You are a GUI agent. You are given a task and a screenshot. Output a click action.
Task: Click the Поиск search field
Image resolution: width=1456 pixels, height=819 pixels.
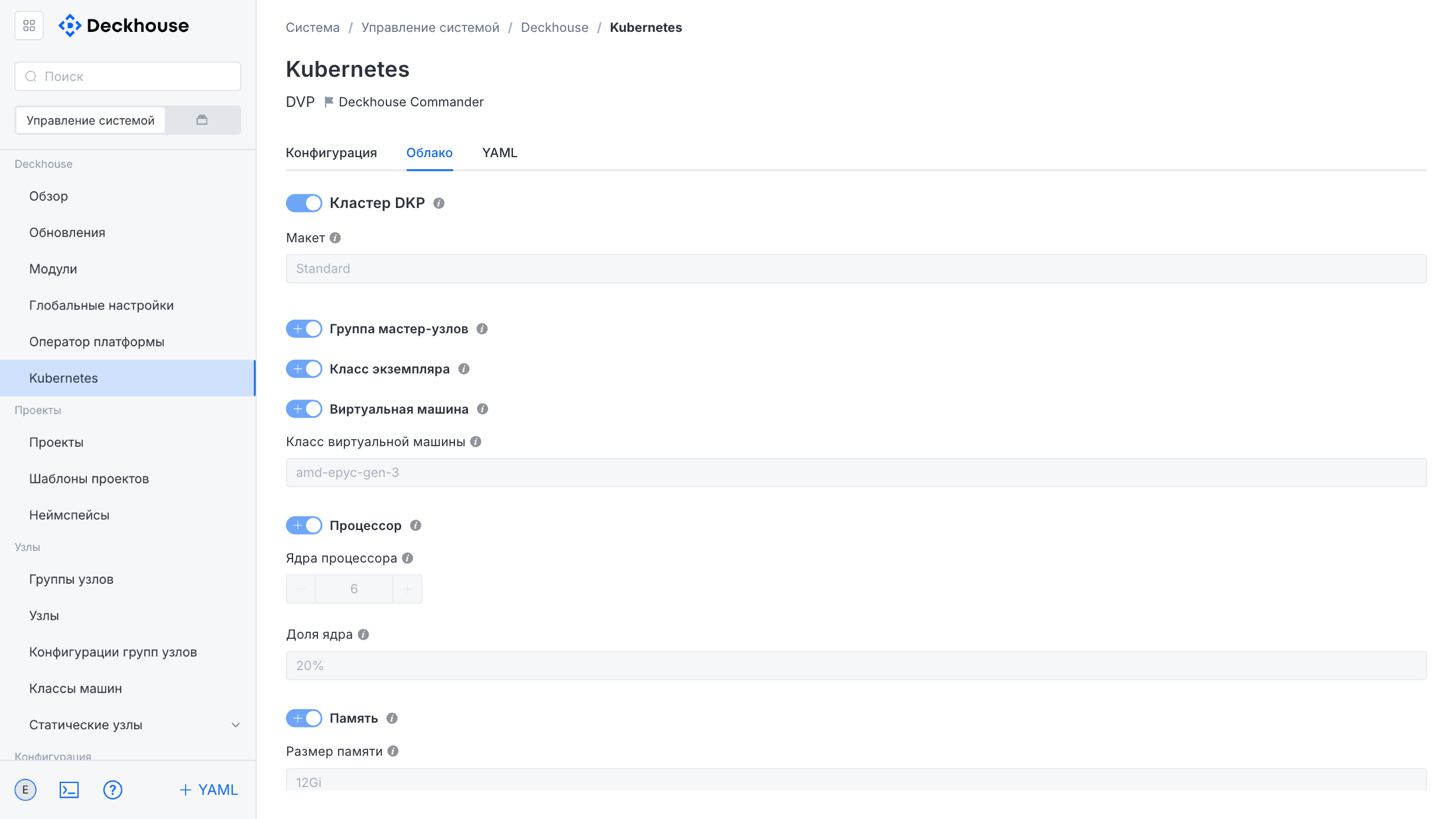click(128, 76)
